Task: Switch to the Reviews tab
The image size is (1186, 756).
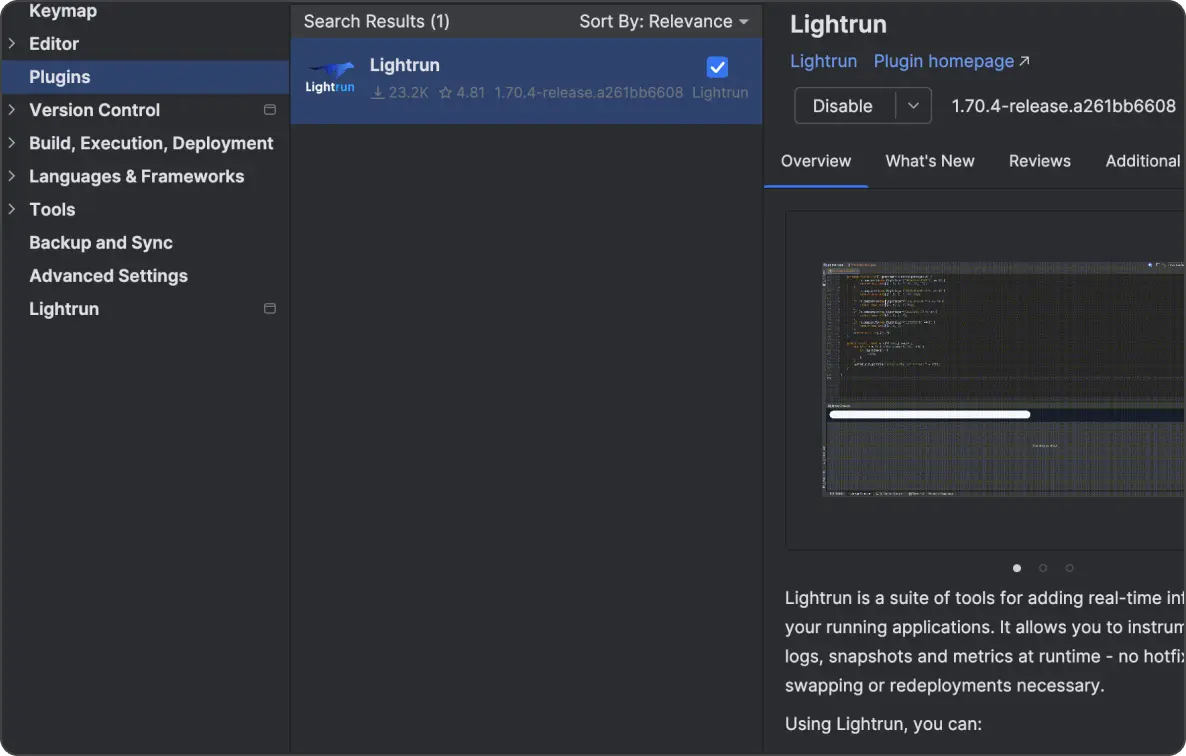Action: tap(1039, 161)
